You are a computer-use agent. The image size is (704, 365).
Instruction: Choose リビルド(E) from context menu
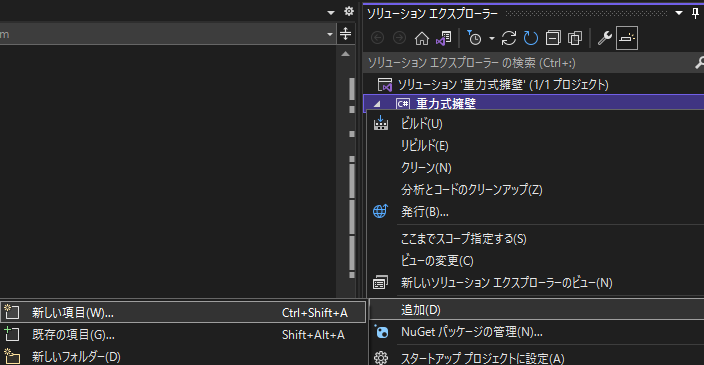(x=536, y=145)
